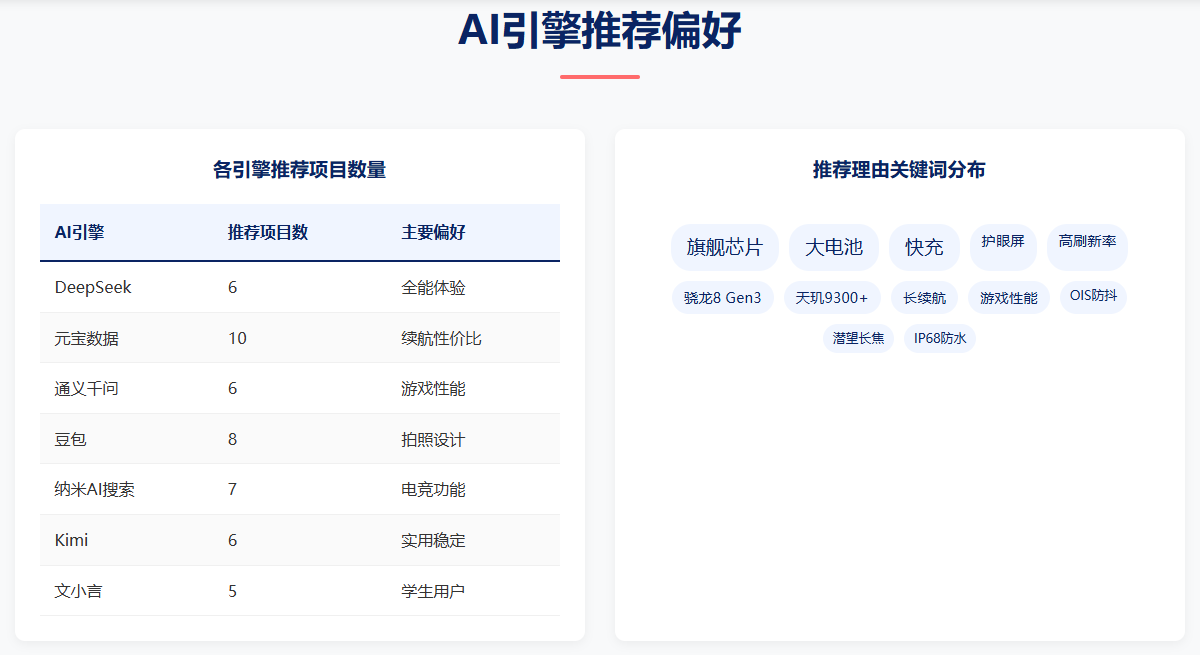The height and width of the screenshot is (655, 1200).
Task: Click the 全能体验 preference cell
Action: tap(473, 287)
